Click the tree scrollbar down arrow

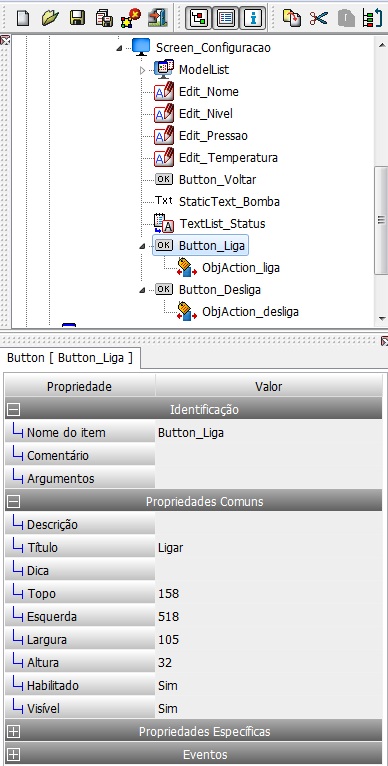[x=382, y=319]
